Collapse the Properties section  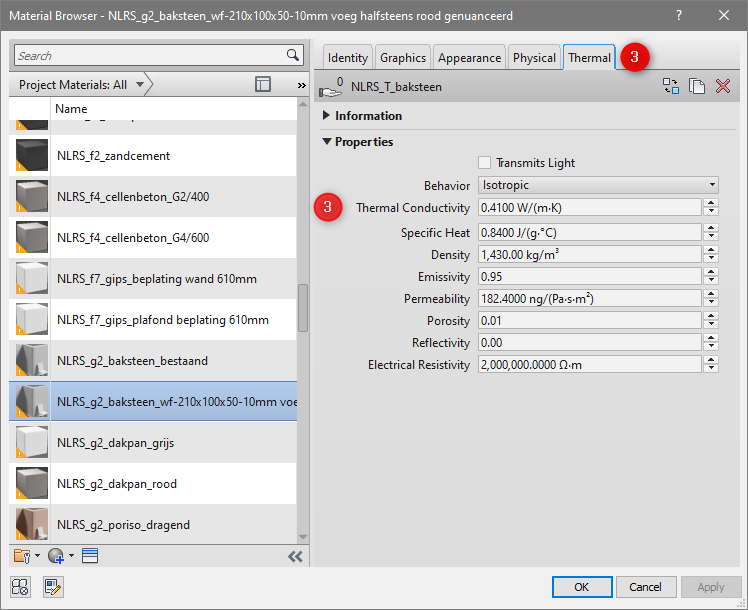click(327, 142)
